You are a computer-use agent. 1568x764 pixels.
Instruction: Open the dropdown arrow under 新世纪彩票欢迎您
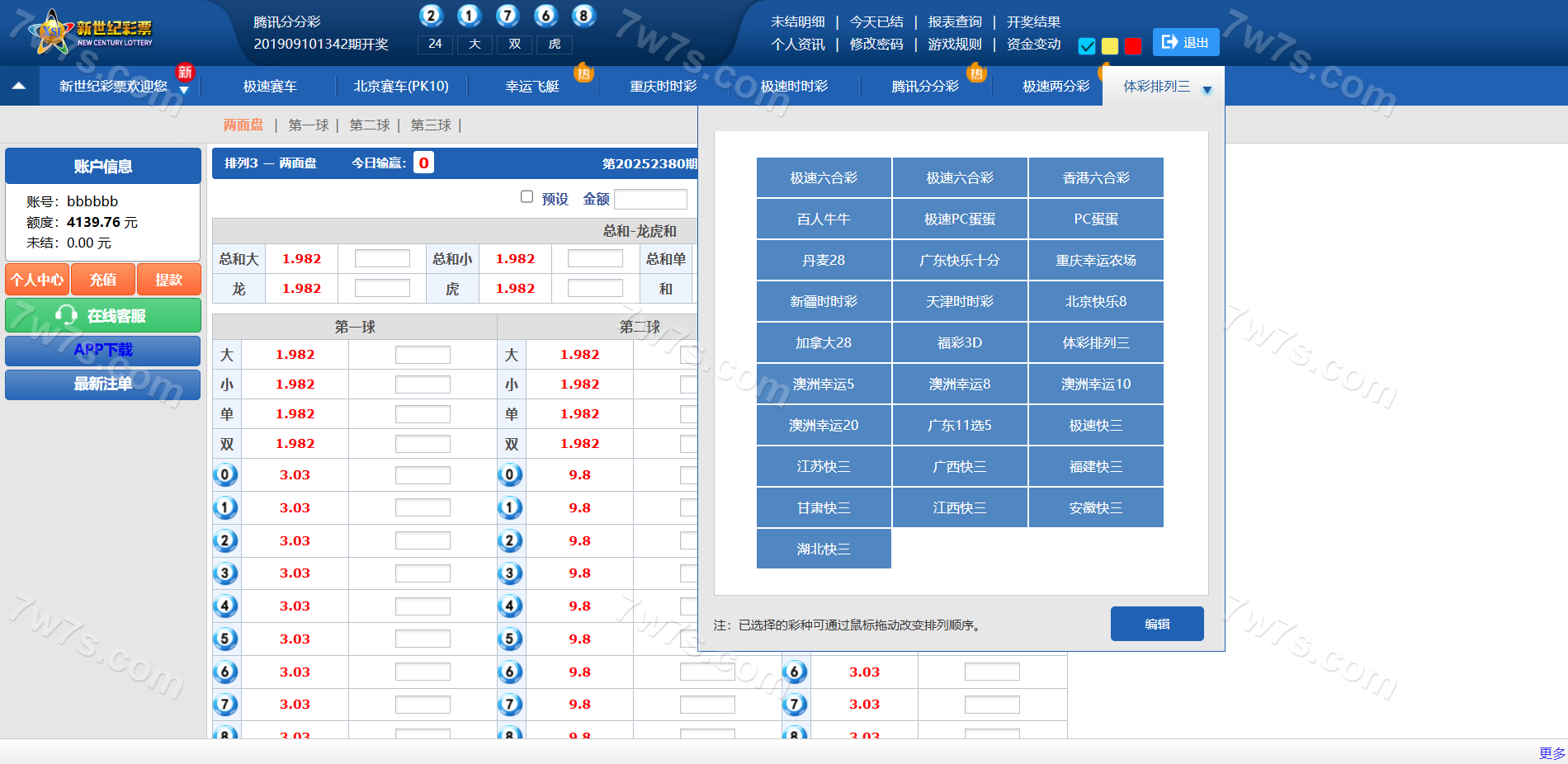(184, 91)
